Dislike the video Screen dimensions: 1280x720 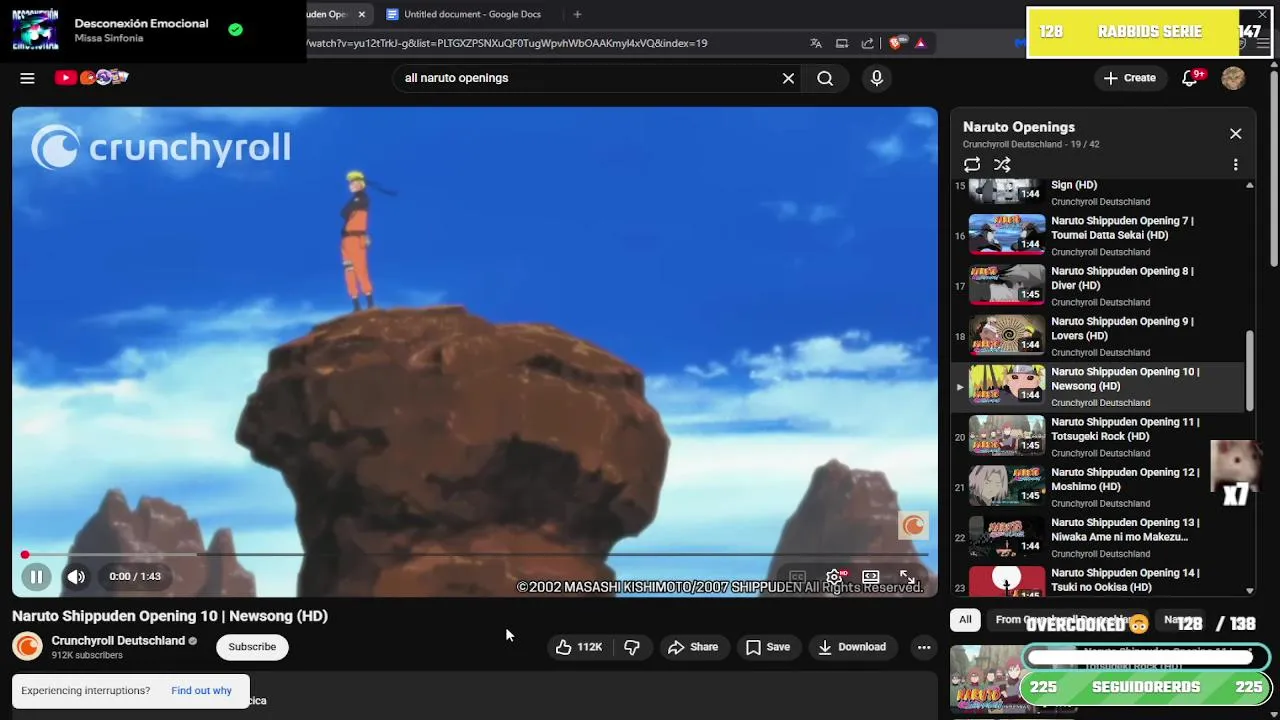632,647
